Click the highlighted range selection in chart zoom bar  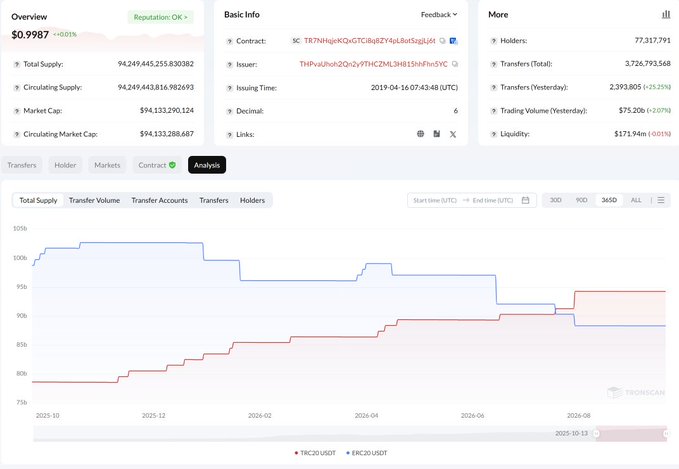(x=631, y=433)
